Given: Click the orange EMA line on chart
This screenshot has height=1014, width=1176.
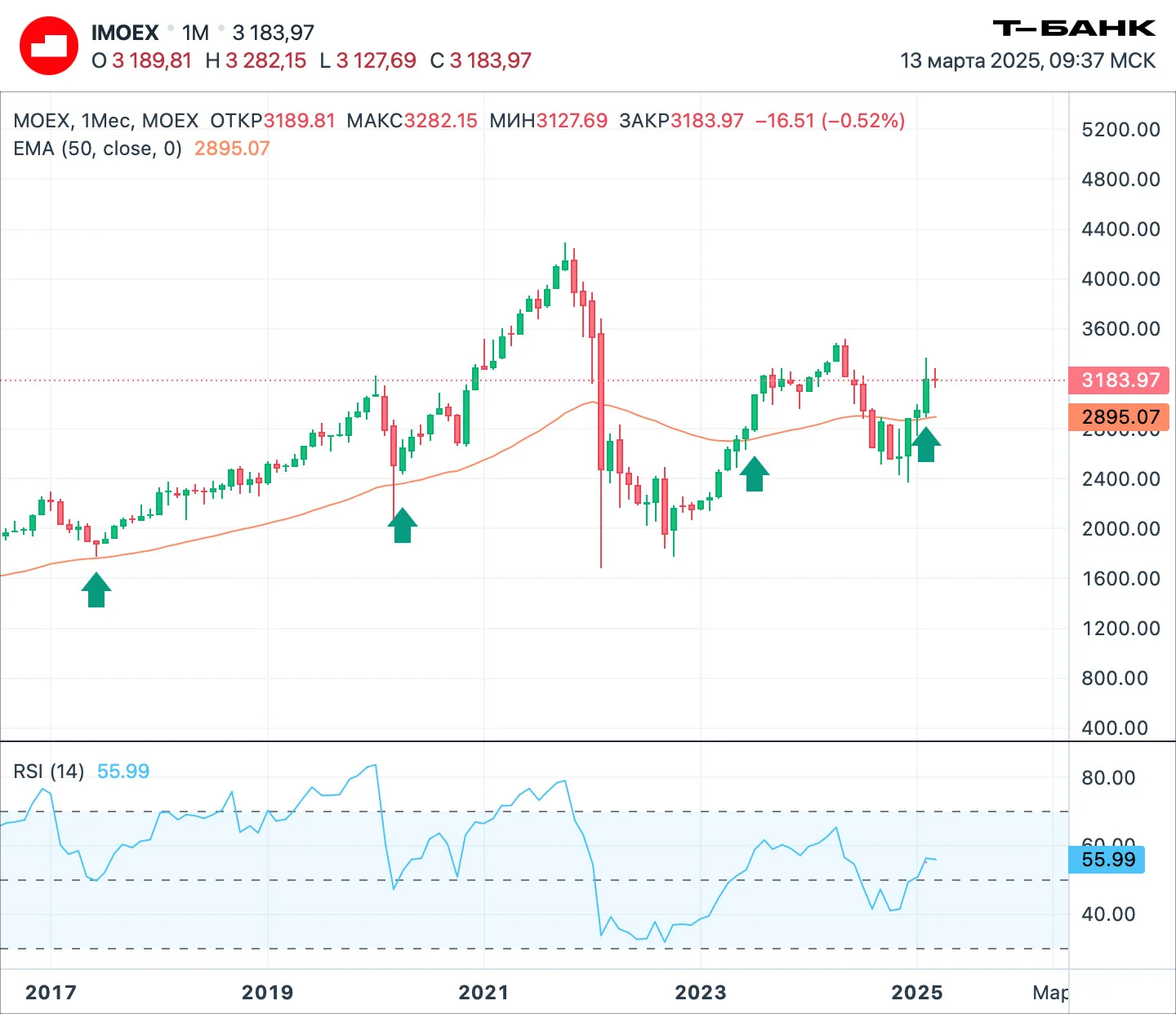Looking at the screenshot, I should (x=245, y=529).
